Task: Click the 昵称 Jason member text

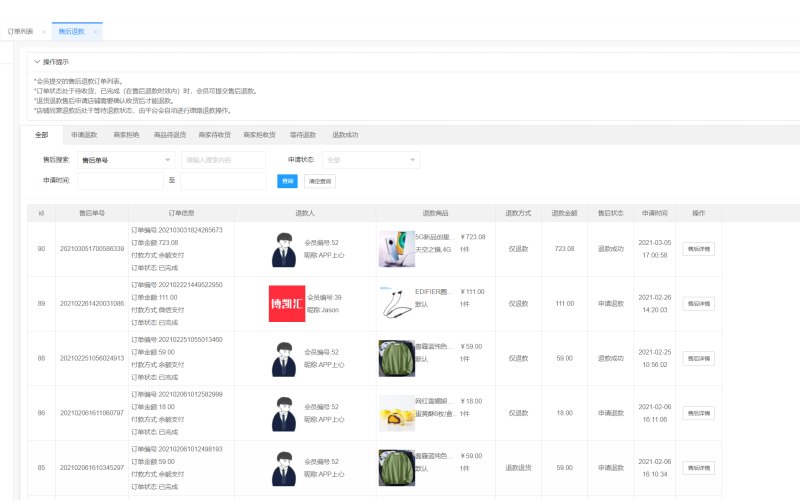Action: click(322, 310)
